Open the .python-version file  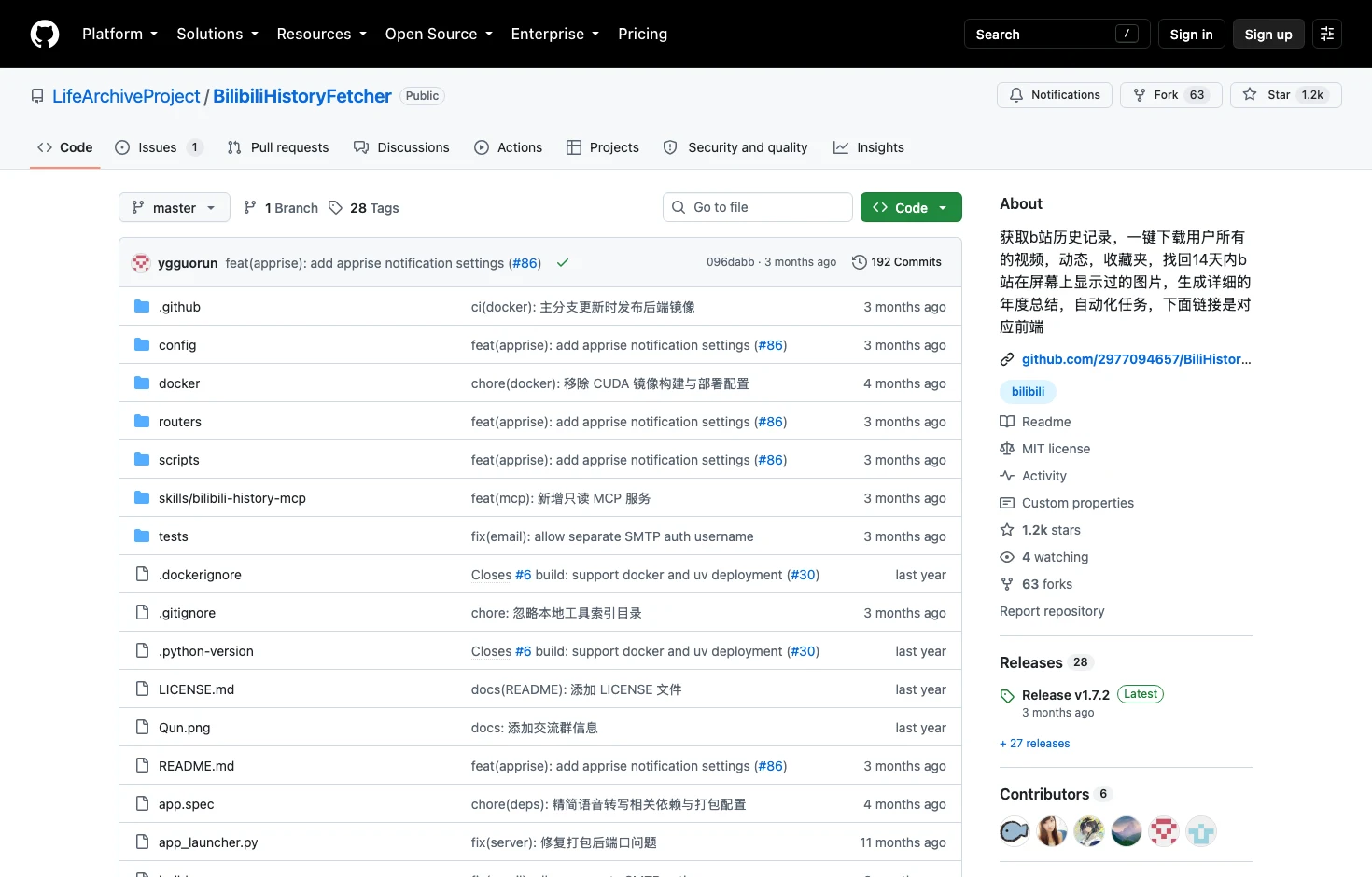tap(206, 650)
